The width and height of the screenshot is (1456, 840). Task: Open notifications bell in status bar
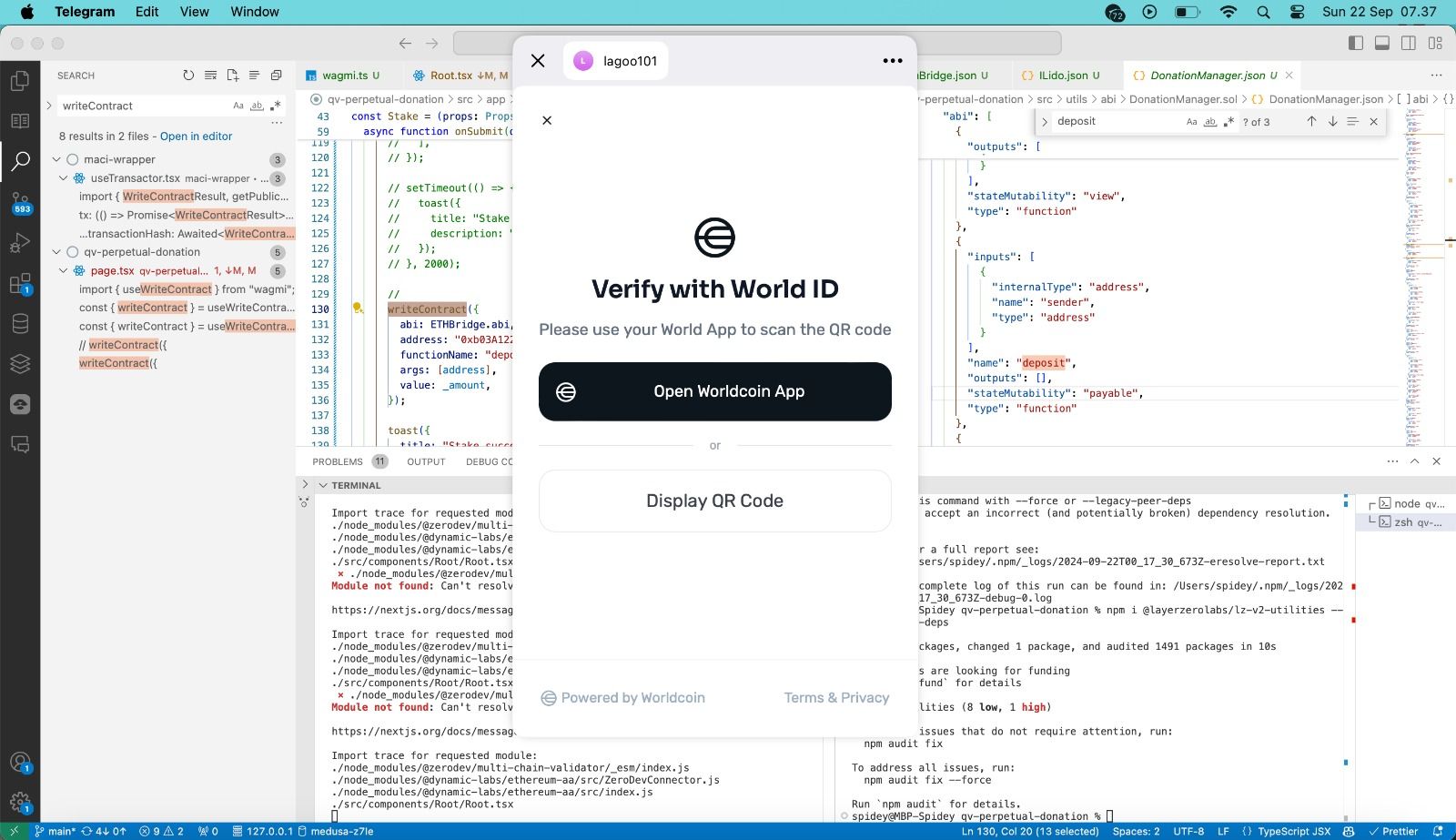(1438, 831)
